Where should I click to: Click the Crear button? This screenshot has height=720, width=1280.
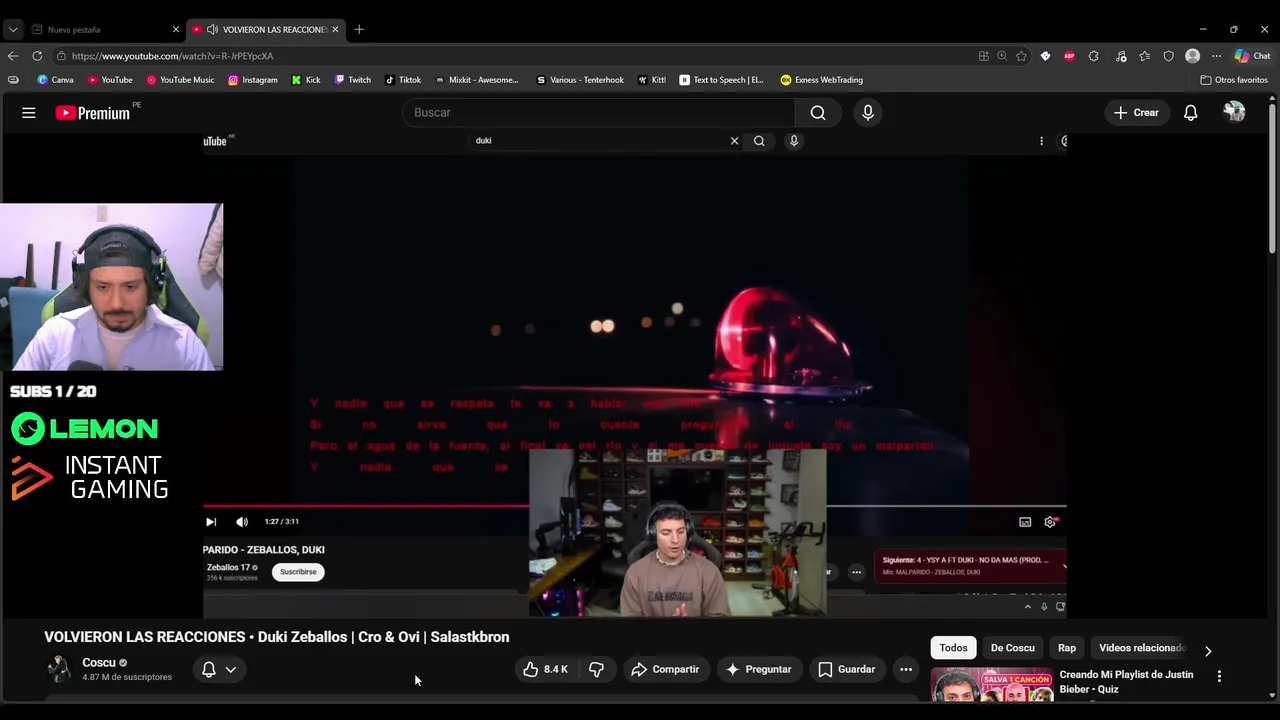coord(1136,113)
